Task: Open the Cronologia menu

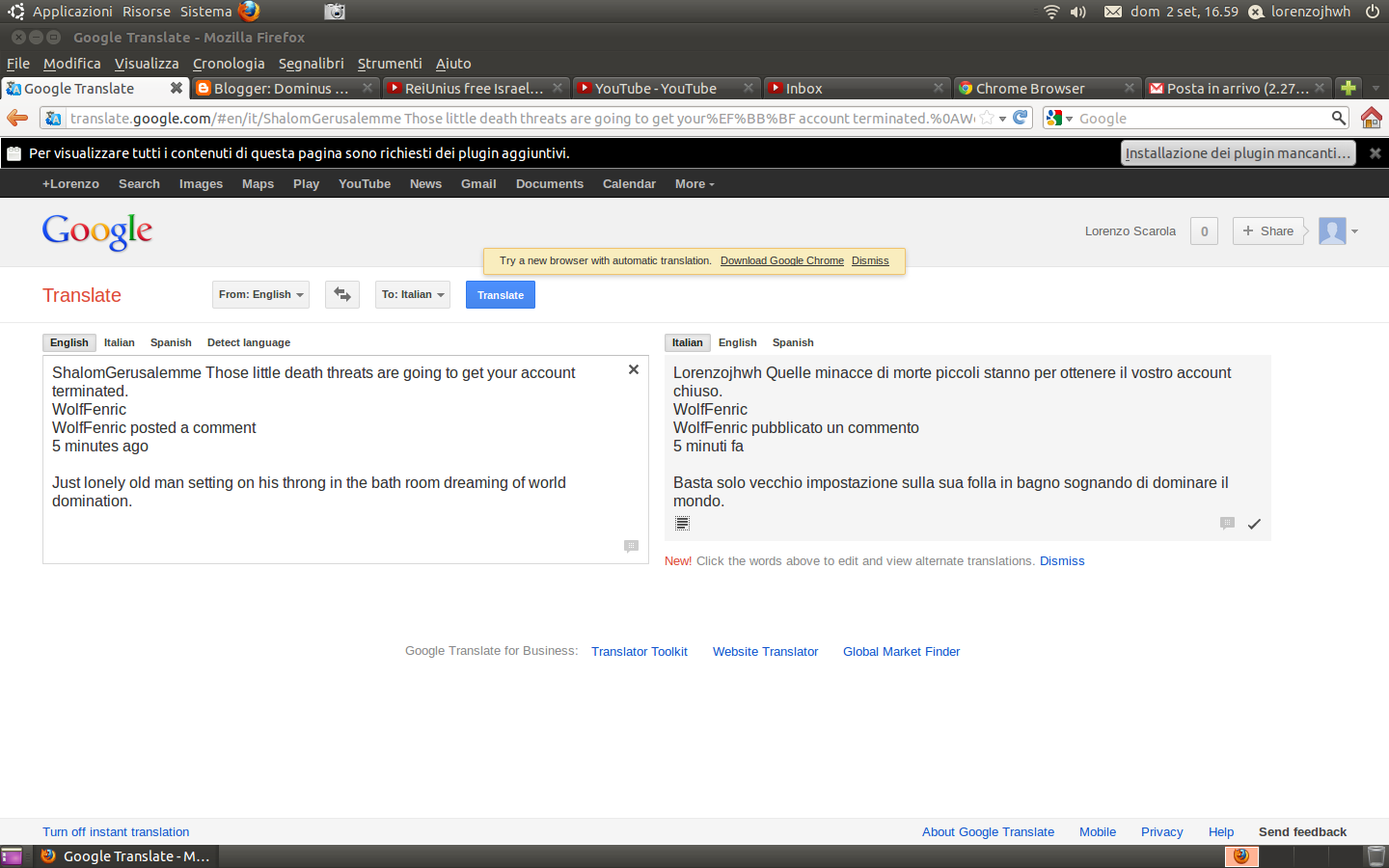Action: 229,64
